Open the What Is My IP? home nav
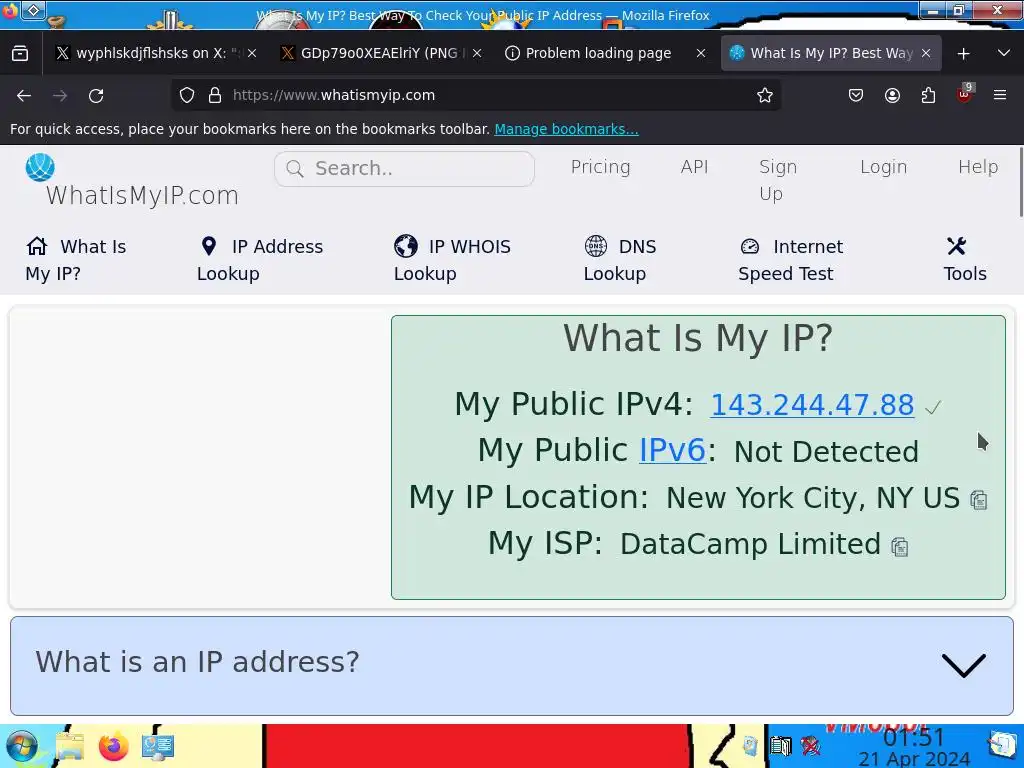 click(76, 260)
